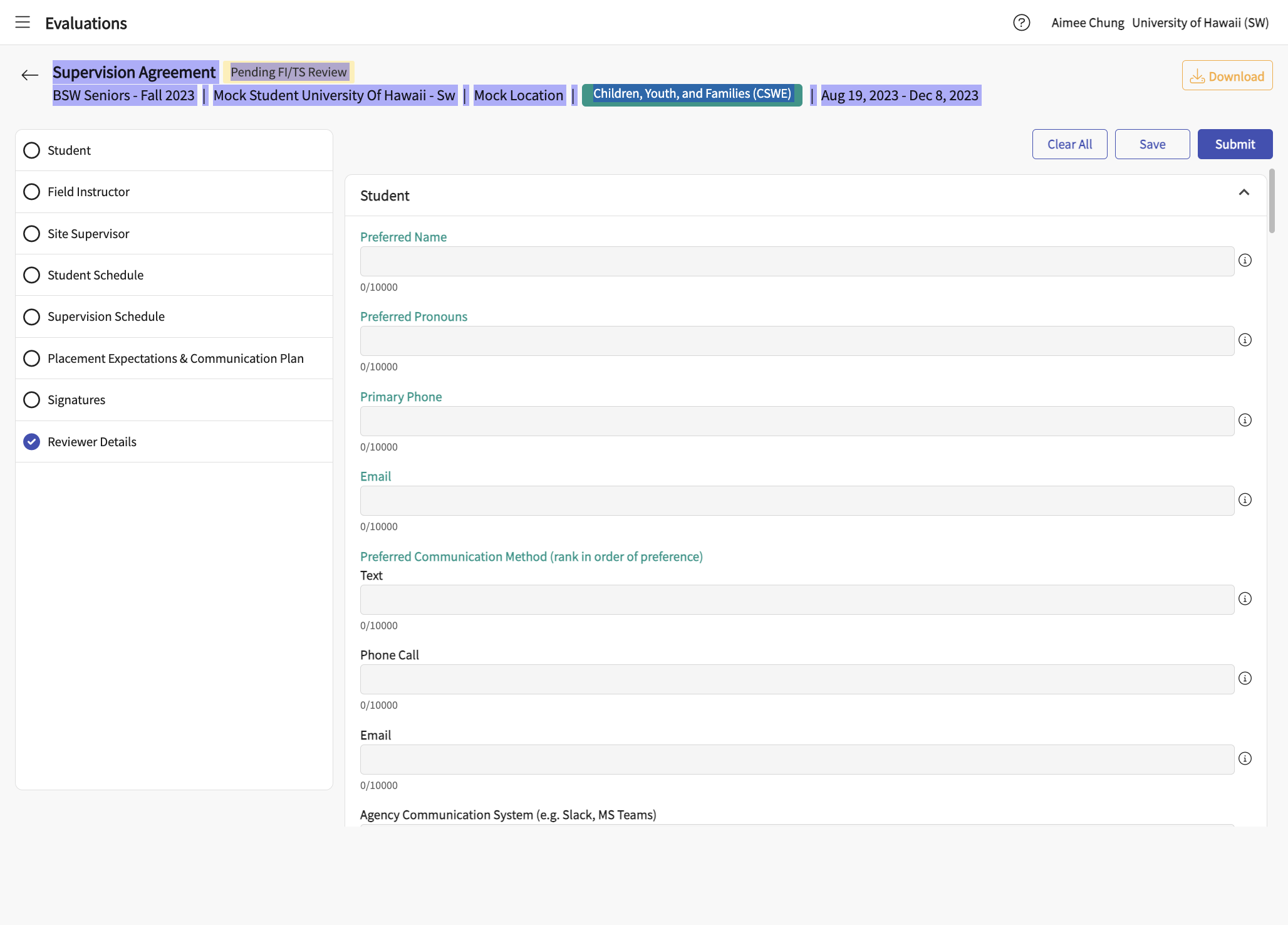Click info icon beside Text field
Screen dimensions: 1288x925
click(1245, 598)
